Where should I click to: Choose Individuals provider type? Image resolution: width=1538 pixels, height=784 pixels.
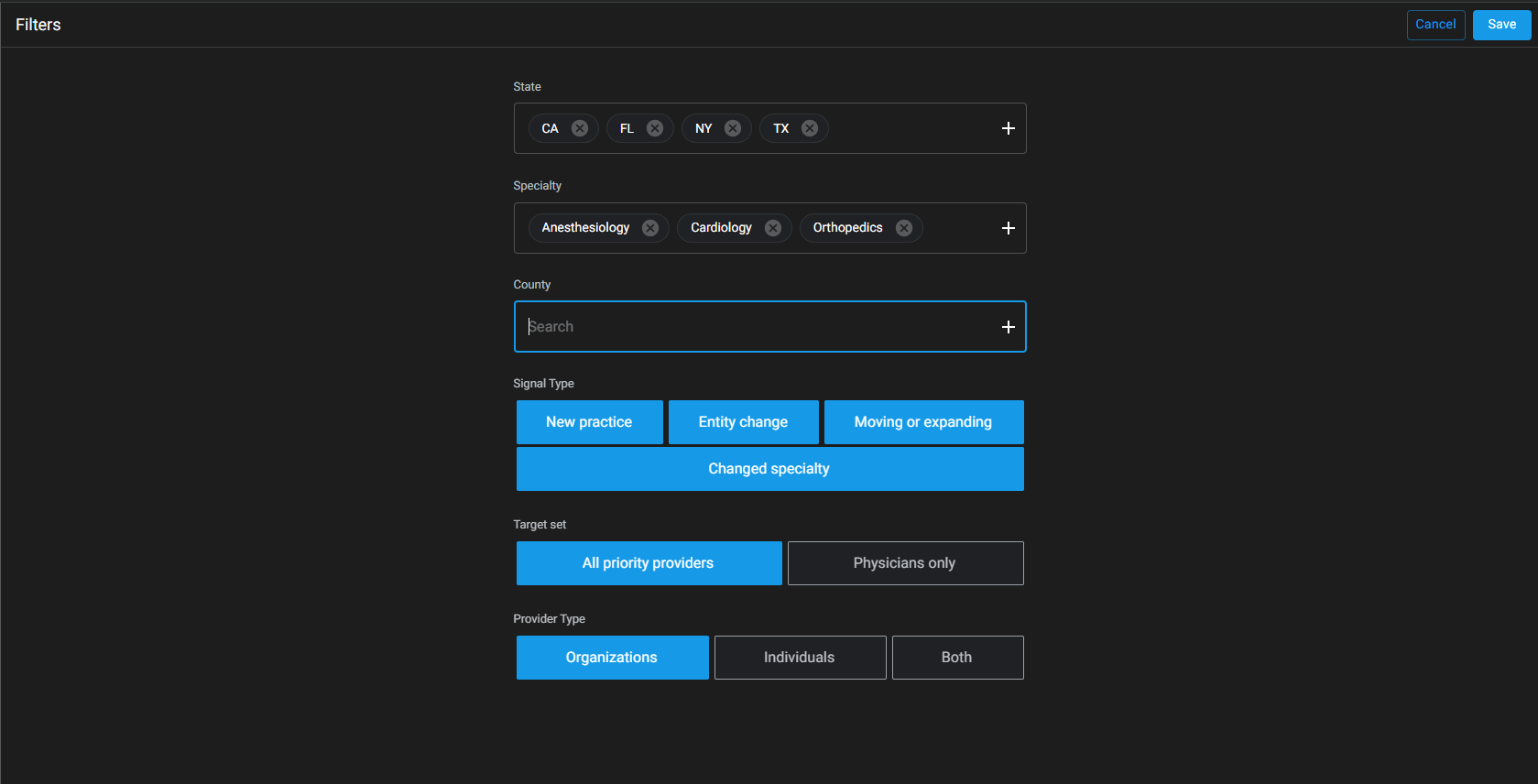pyautogui.click(x=800, y=658)
